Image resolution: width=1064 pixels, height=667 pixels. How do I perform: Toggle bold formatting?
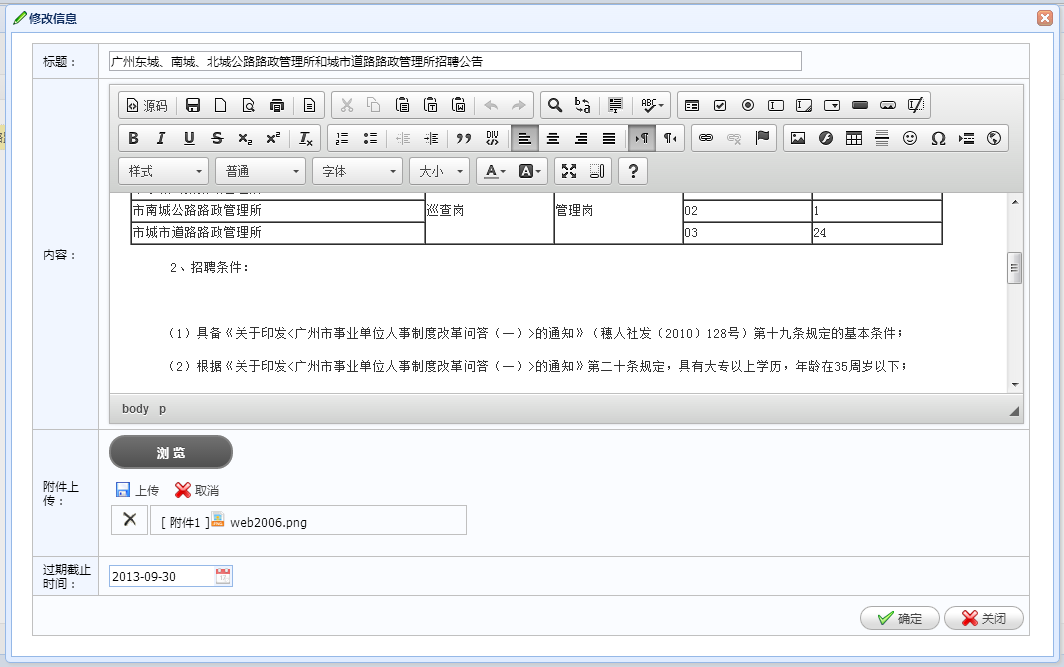(133, 138)
